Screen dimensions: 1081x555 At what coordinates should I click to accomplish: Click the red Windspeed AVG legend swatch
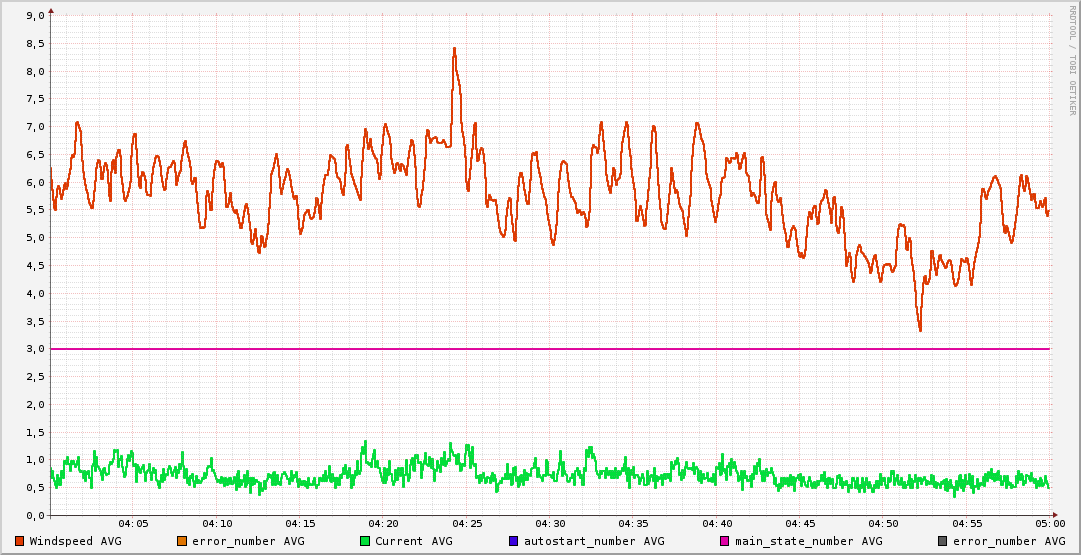click(20, 541)
